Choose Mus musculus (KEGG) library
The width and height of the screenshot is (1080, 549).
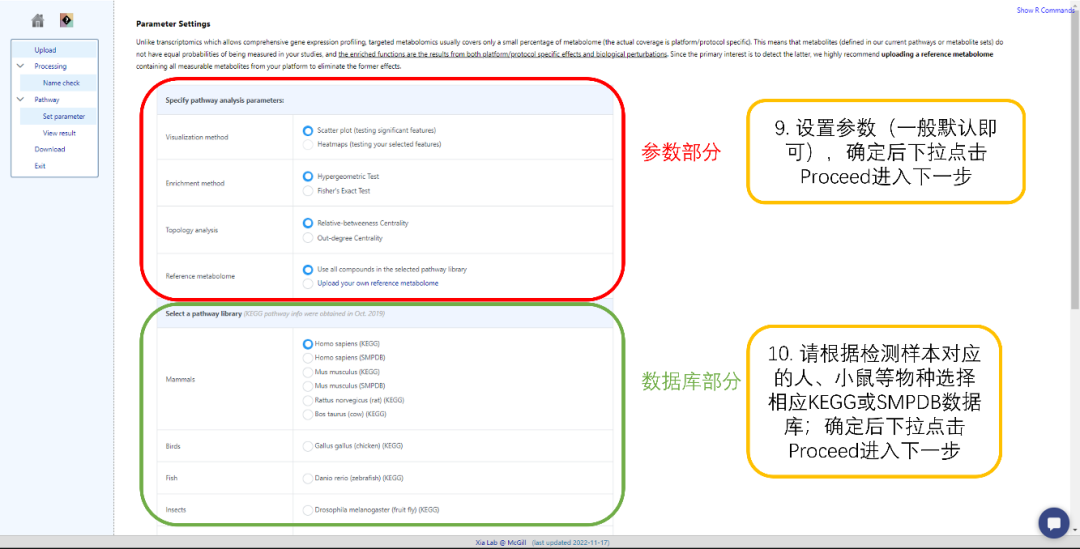(308, 372)
